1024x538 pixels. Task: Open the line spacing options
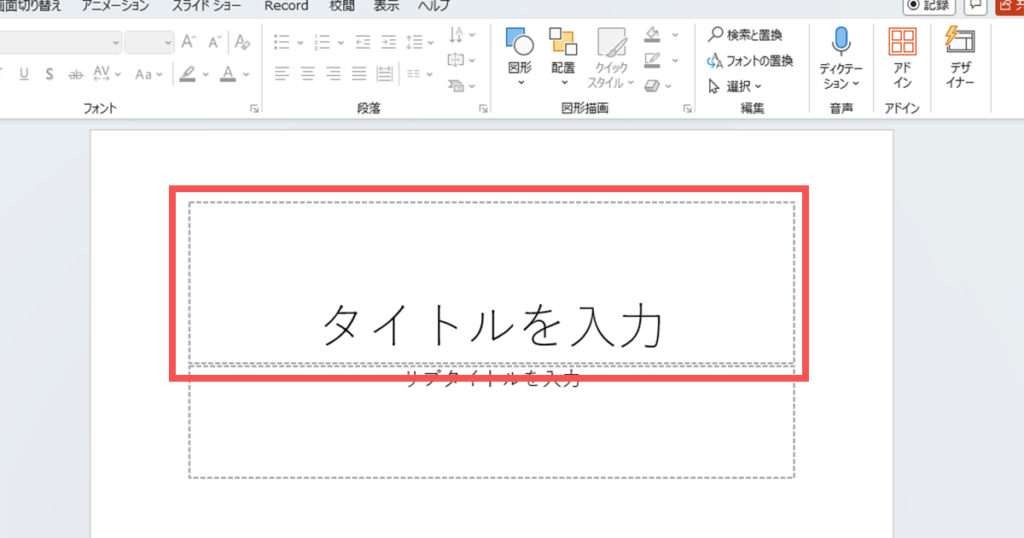[419, 42]
